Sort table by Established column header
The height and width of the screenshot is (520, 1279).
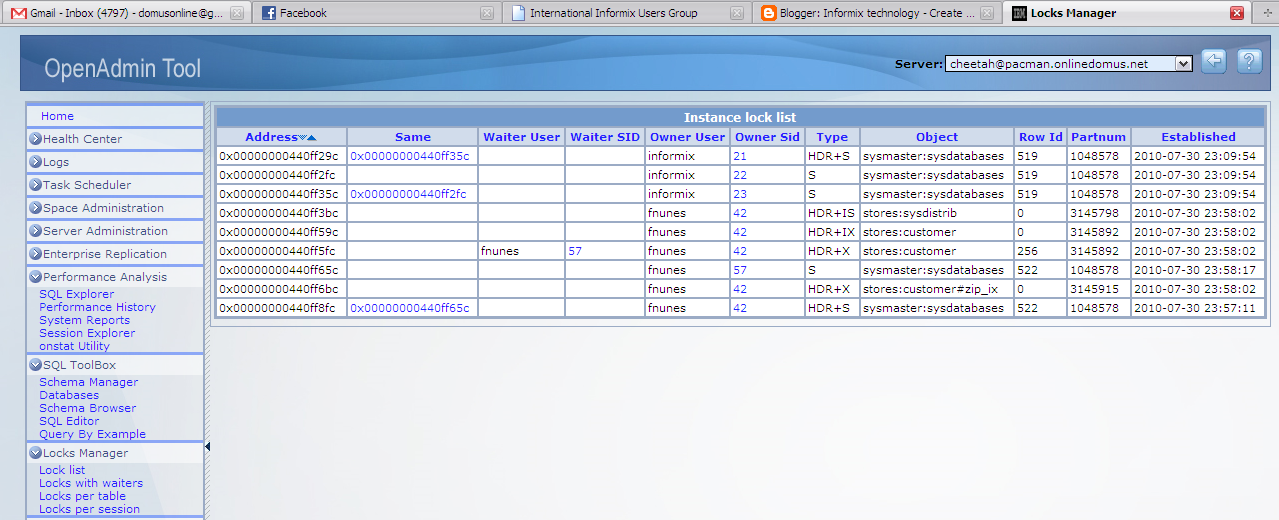1198,137
